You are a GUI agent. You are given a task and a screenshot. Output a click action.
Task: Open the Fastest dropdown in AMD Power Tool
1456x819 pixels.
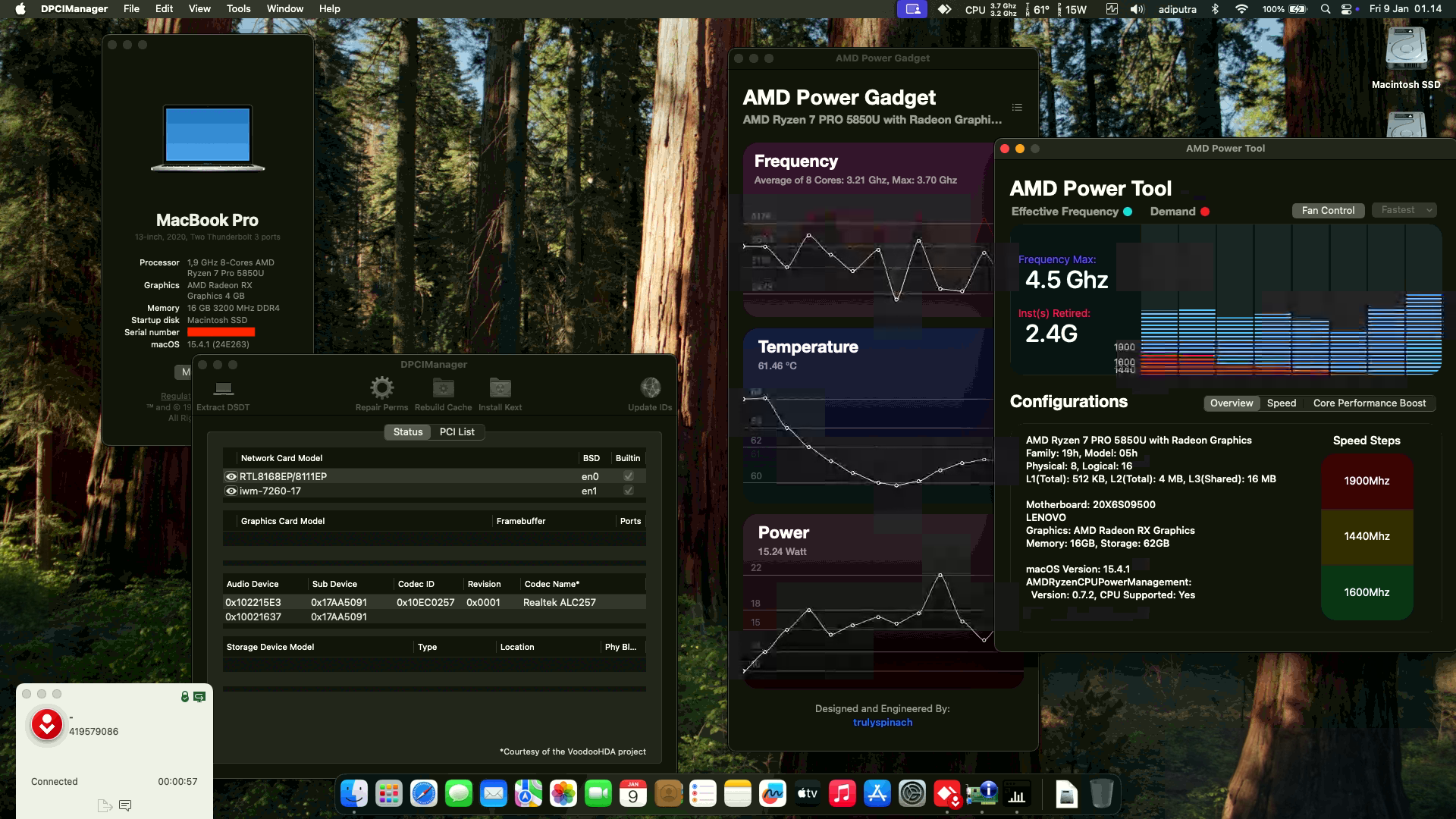[1404, 210]
